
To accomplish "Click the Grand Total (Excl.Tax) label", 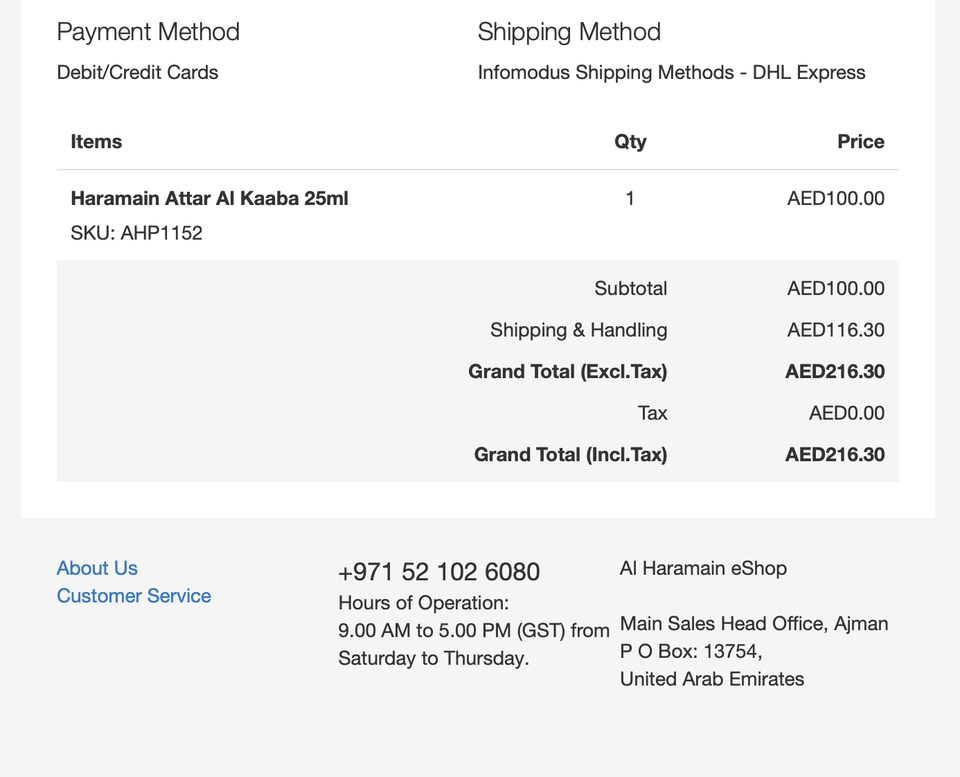I will (x=567, y=372).
